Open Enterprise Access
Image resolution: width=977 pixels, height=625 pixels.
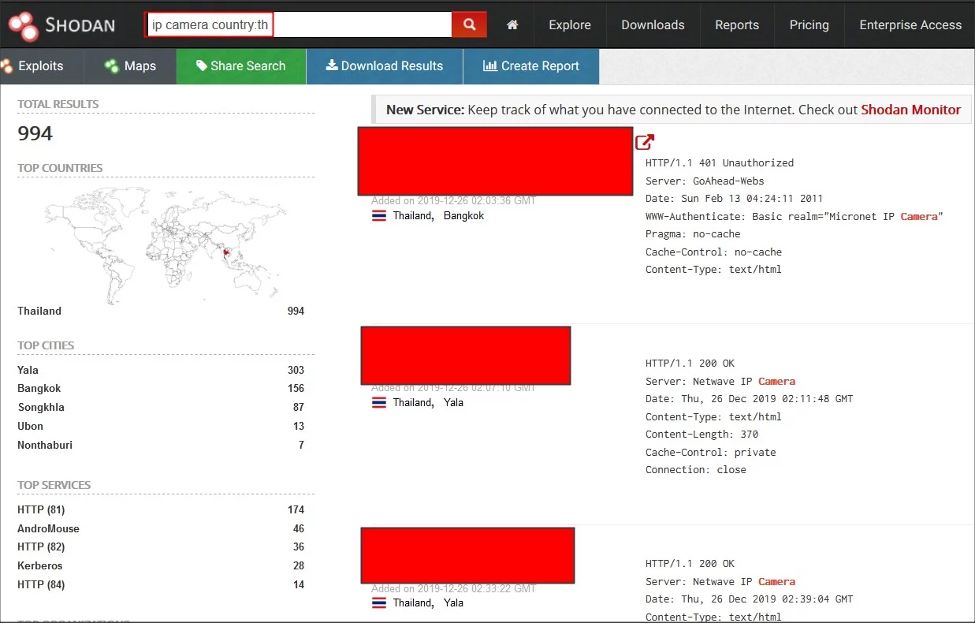tap(910, 25)
